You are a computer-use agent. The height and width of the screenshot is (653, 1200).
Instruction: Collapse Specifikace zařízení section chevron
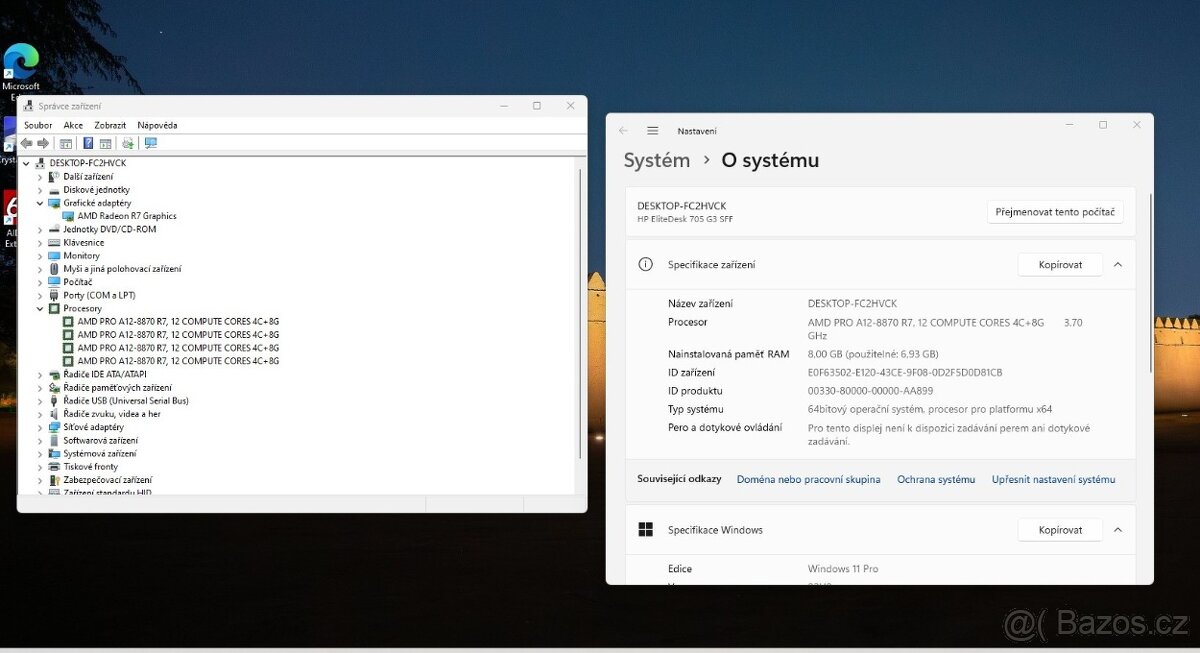1118,265
